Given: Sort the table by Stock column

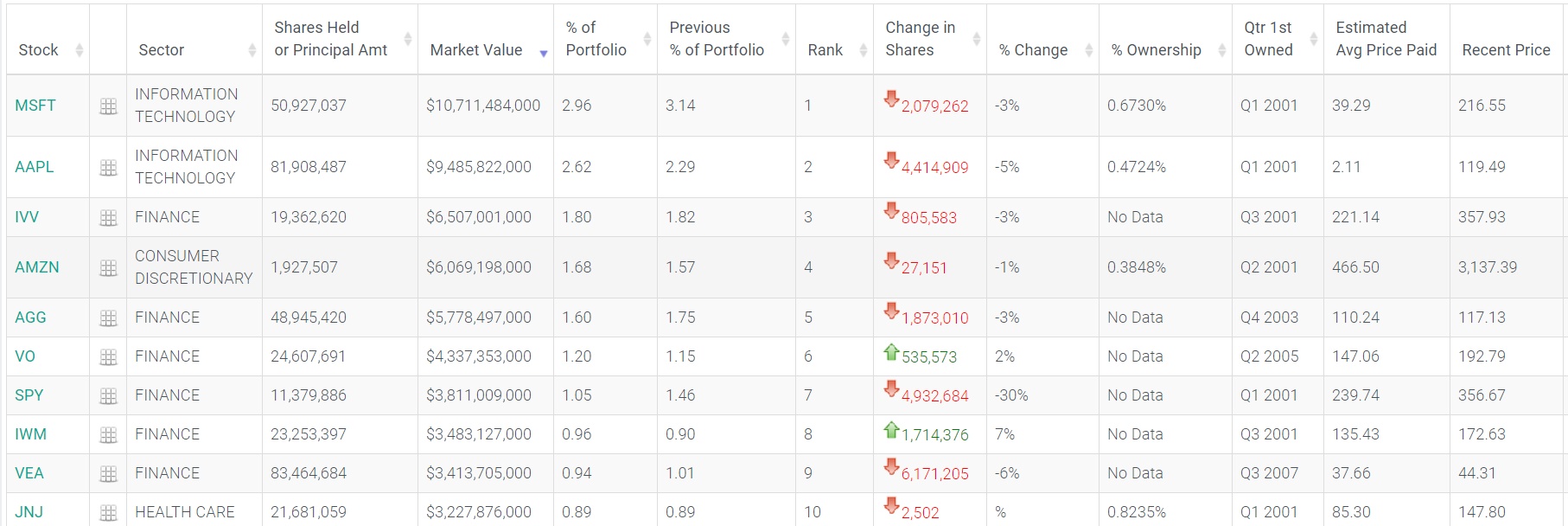Looking at the screenshot, I should tap(39, 50).
